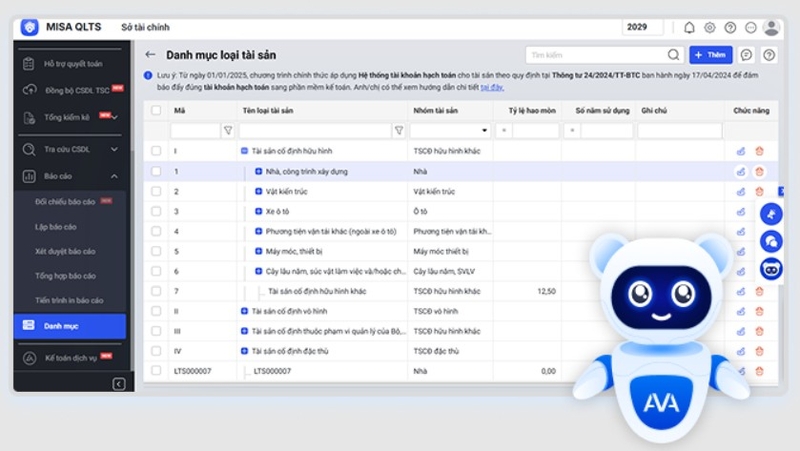Select Danh mục in the sidebar
Image resolution: width=800 pixels, height=451 pixels.
pyautogui.click(x=70, y=325)
